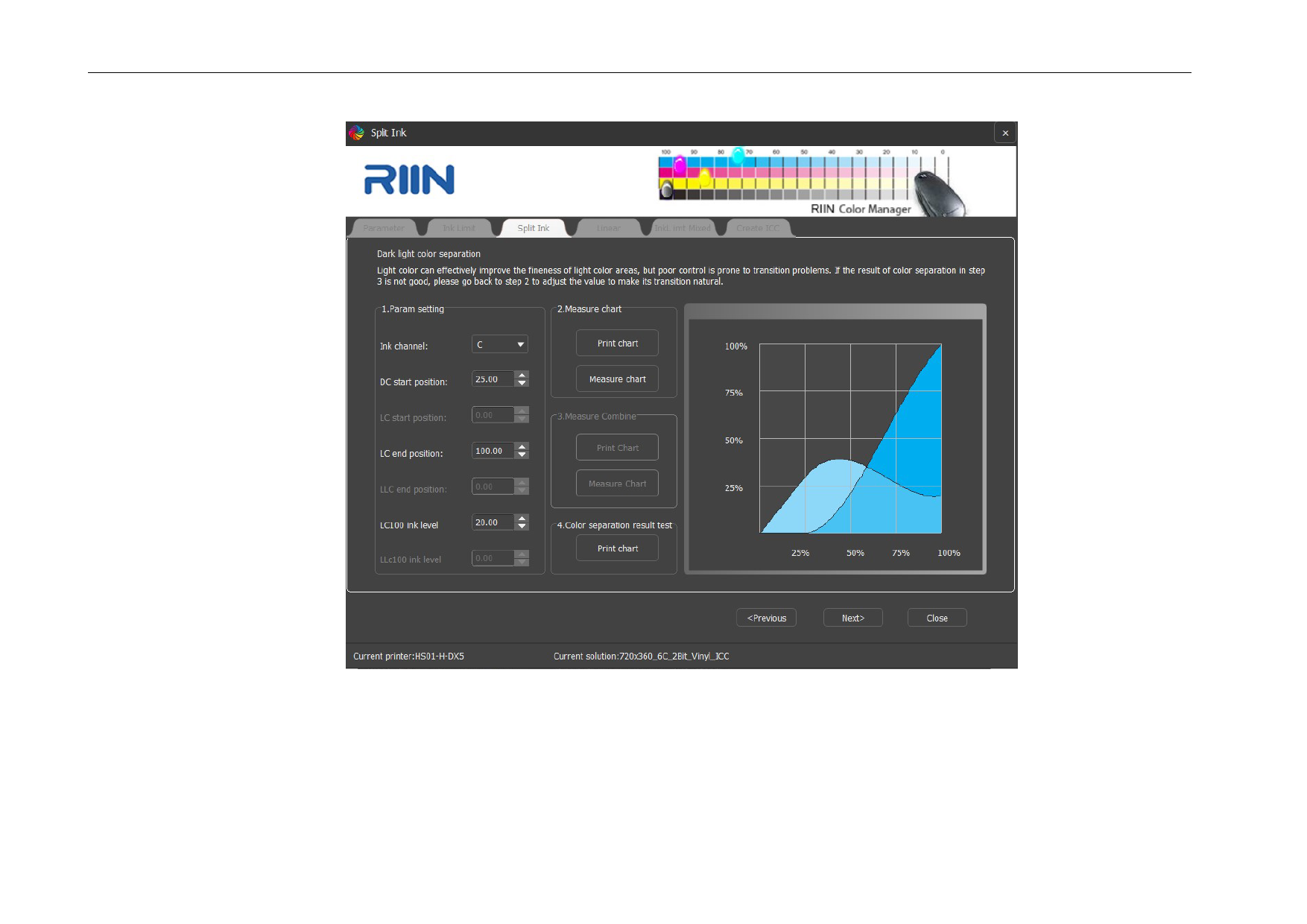Decrease LC100 ink level with down arrow

[522, 526]
